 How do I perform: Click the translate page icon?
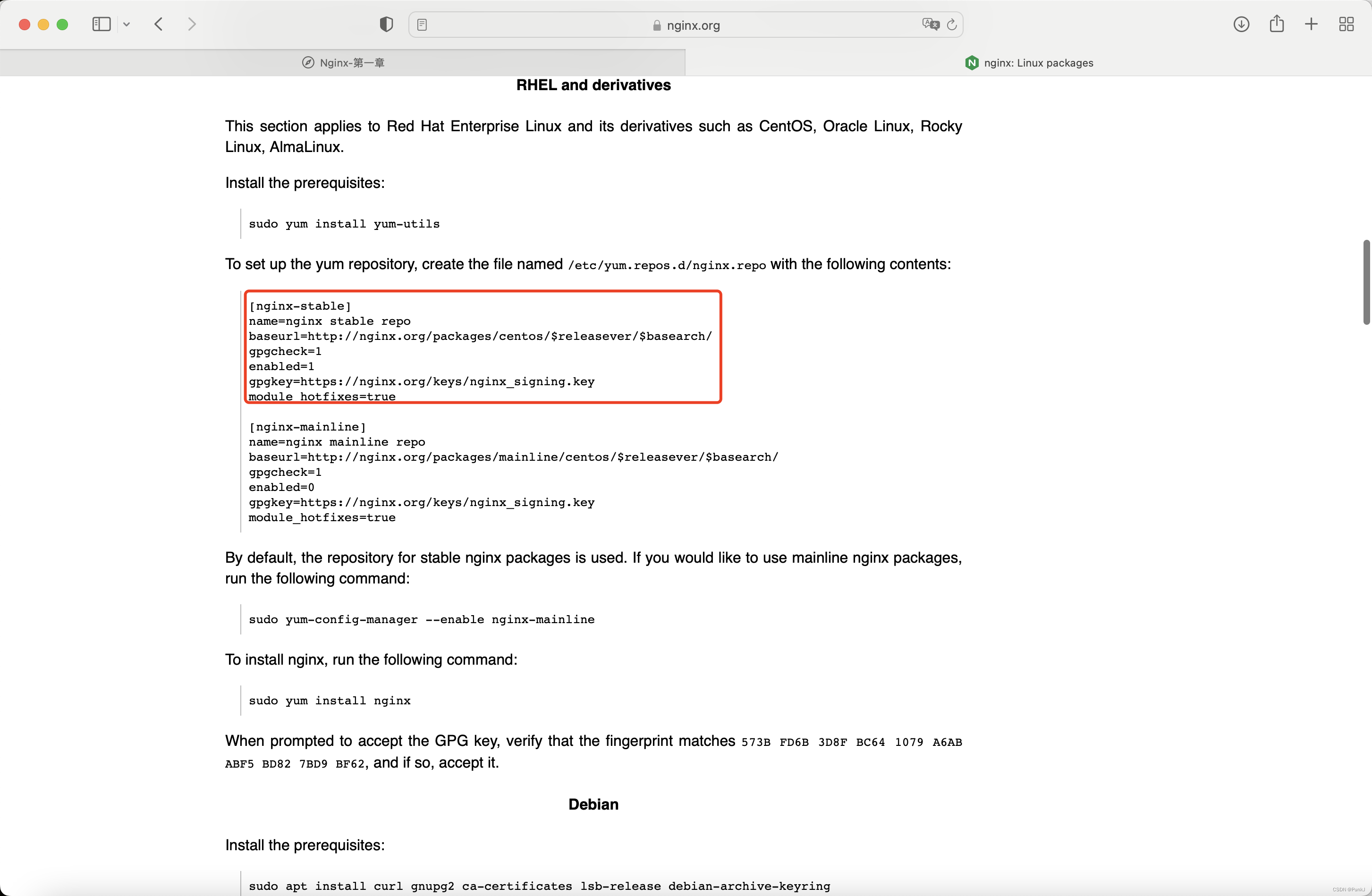point(930,24)
